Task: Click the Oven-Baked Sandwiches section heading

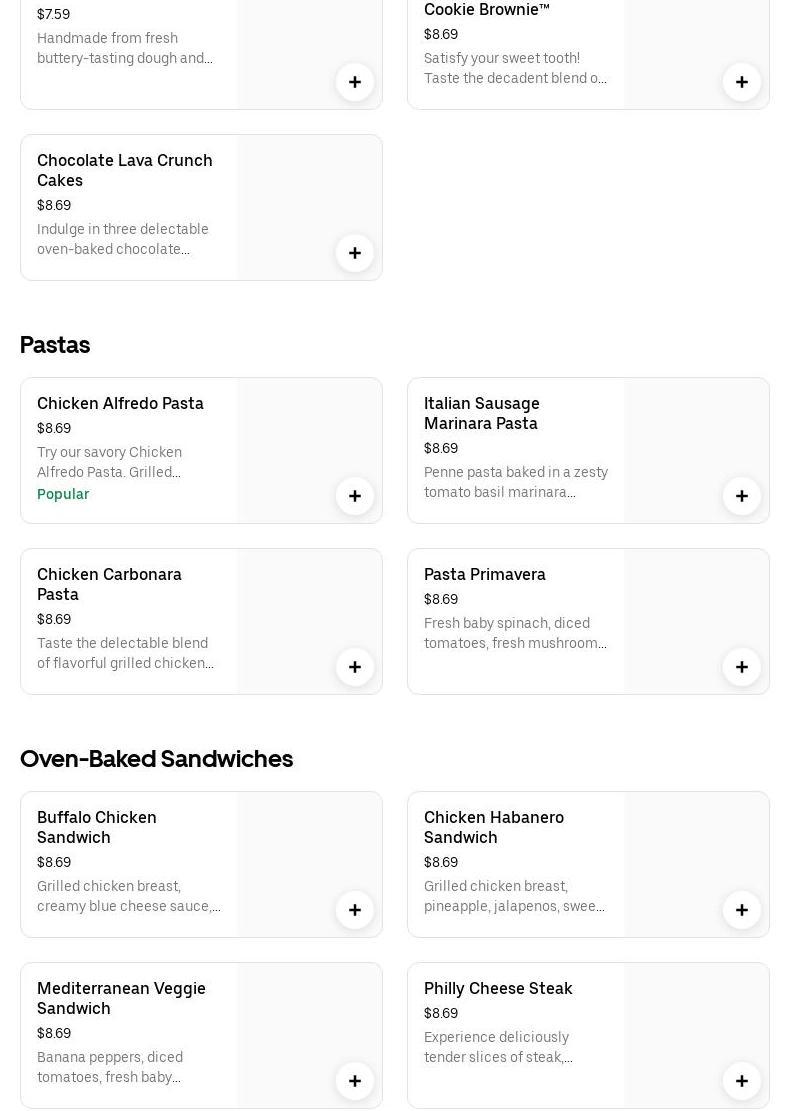Action: point(157,759)
